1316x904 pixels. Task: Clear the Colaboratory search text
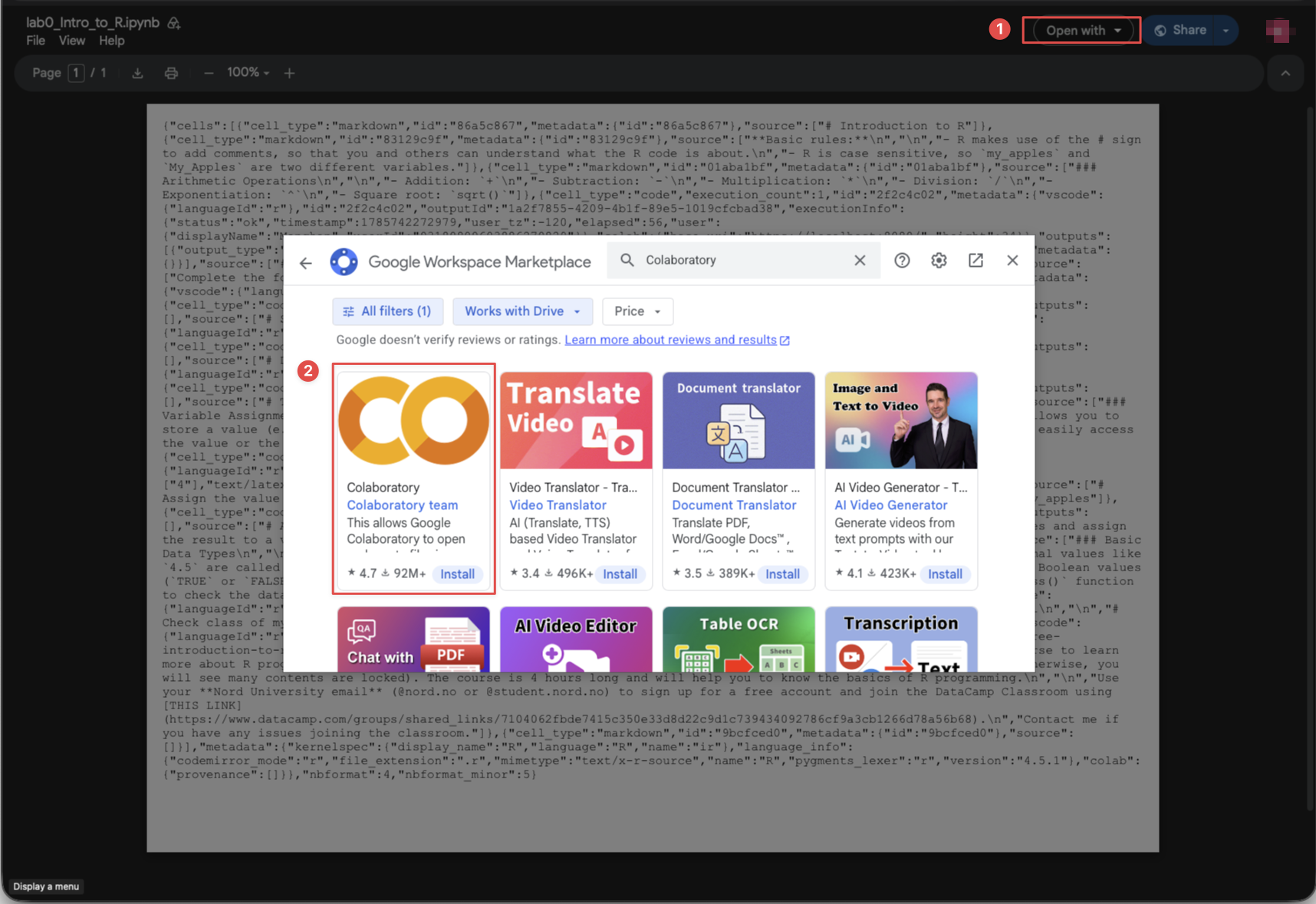[860, 261]
